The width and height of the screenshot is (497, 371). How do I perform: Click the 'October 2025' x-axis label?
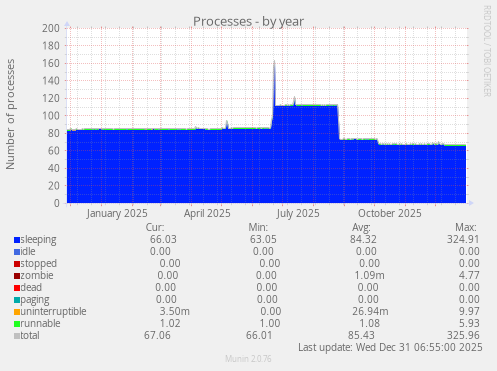390,214
